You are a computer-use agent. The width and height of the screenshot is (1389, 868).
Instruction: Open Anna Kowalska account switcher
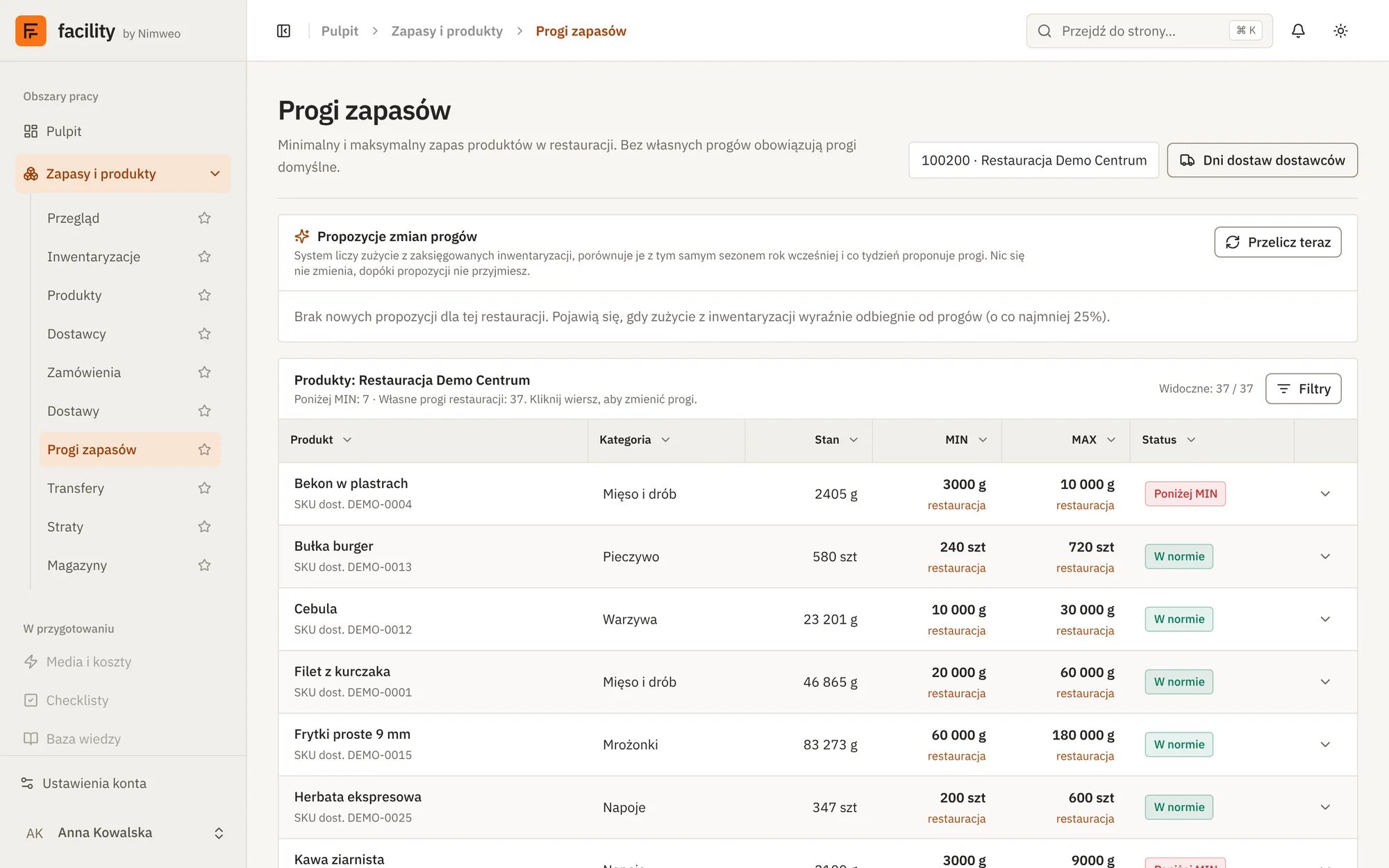pos(122,833)
